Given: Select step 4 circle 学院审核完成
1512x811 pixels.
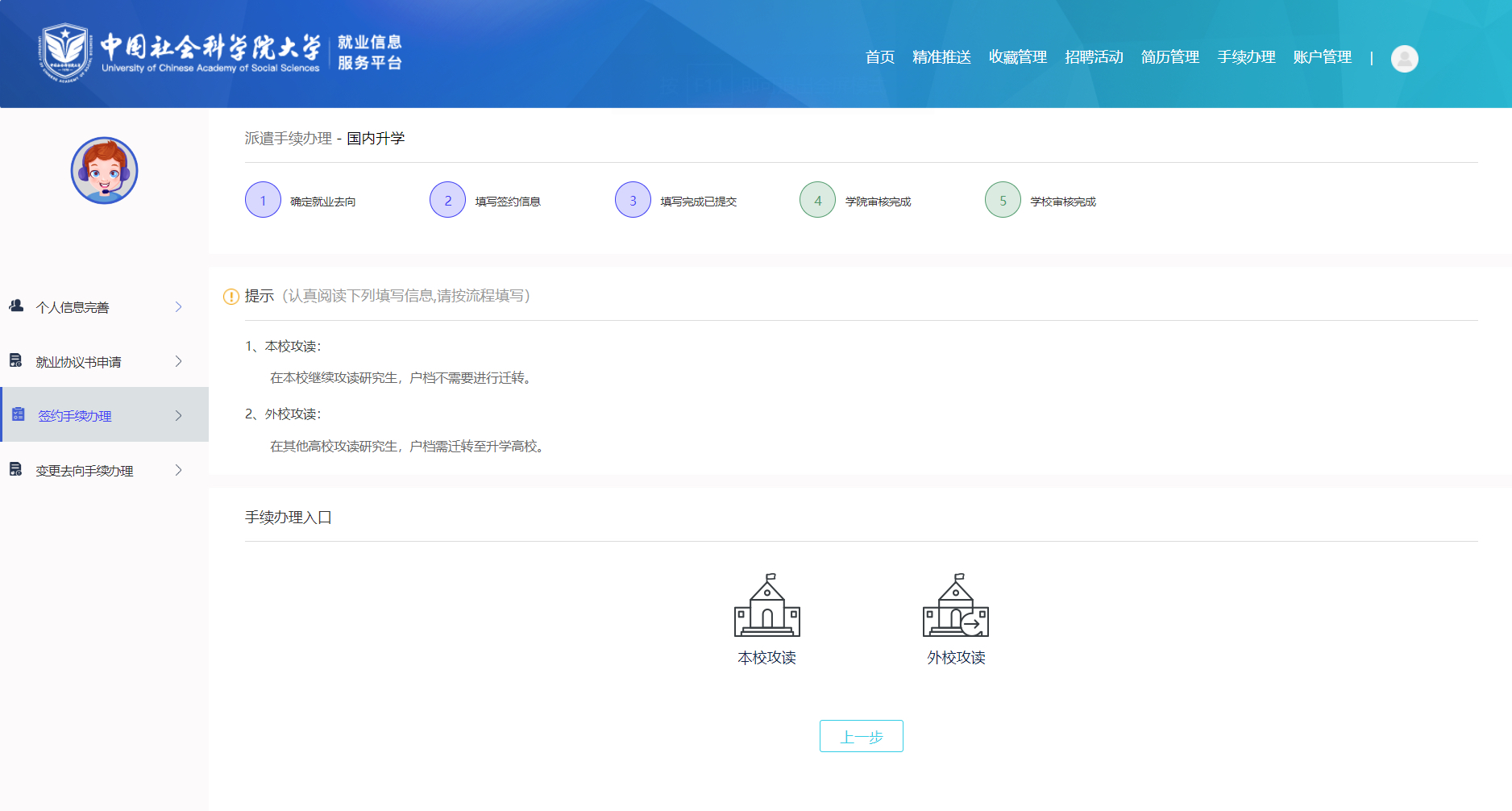Looking at the screenshot, I should click(x=817, y=200).
